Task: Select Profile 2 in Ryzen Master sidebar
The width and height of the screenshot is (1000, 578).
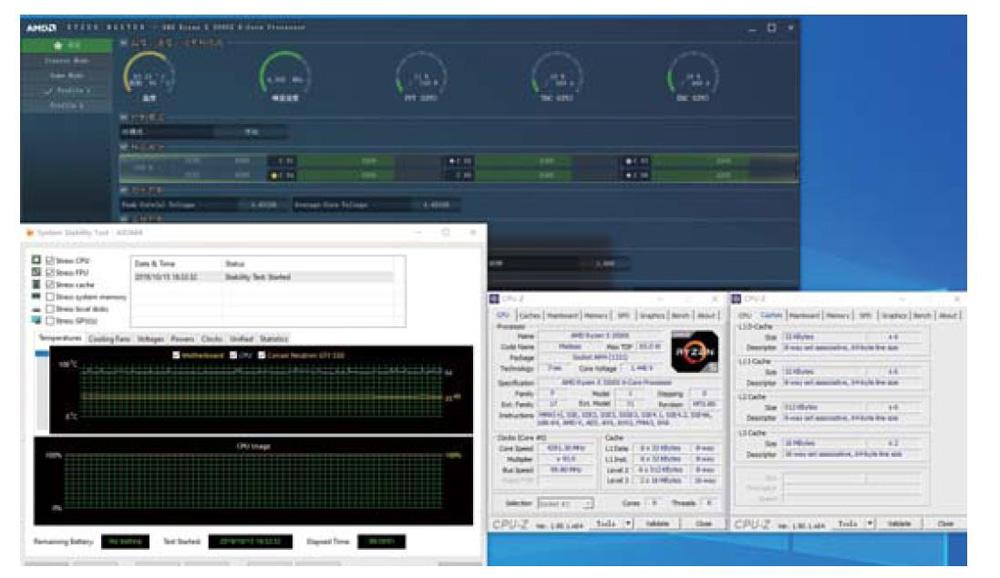Action: tap(66, 105)
